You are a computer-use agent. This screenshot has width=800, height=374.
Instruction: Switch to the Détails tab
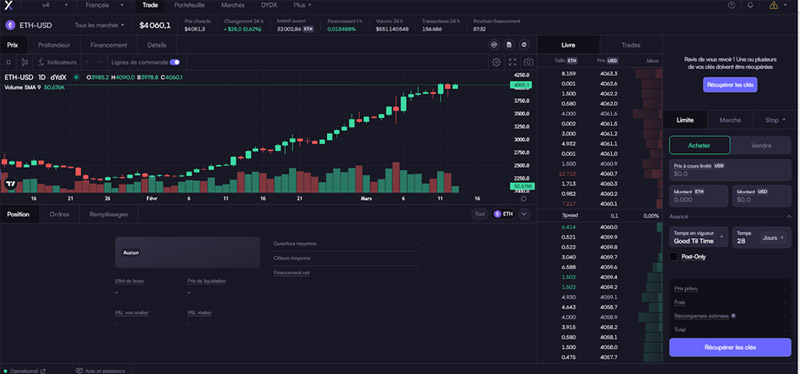click(157, 45)
